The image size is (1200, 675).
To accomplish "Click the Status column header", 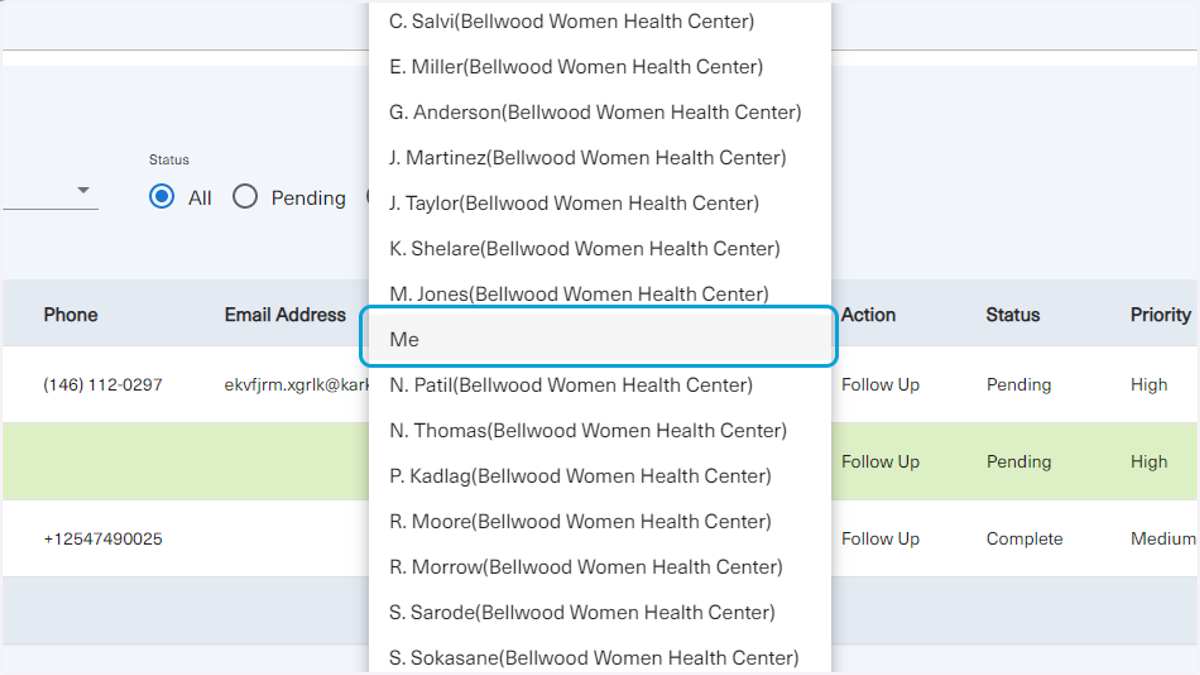I will 1013,315.
